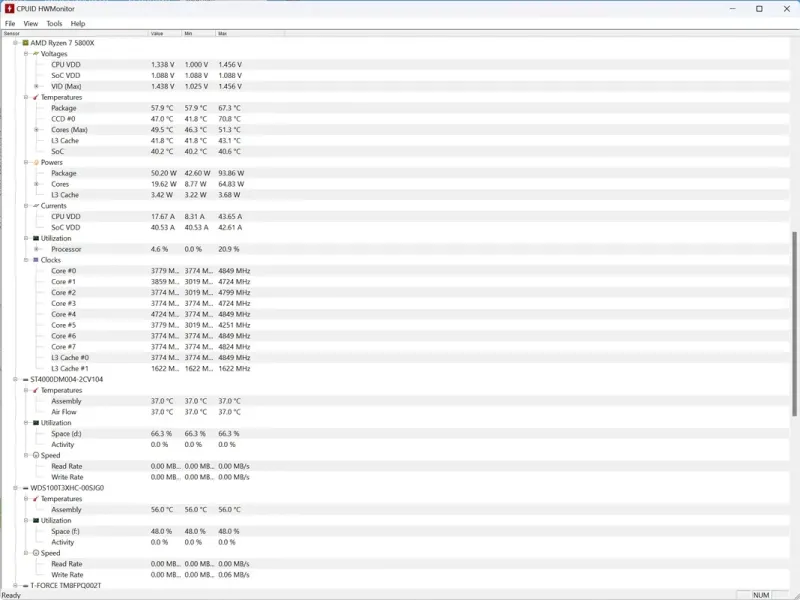Screen dimensions: 800x600
Task: Click the Clocks chip icon
Action: pos(36,260)
